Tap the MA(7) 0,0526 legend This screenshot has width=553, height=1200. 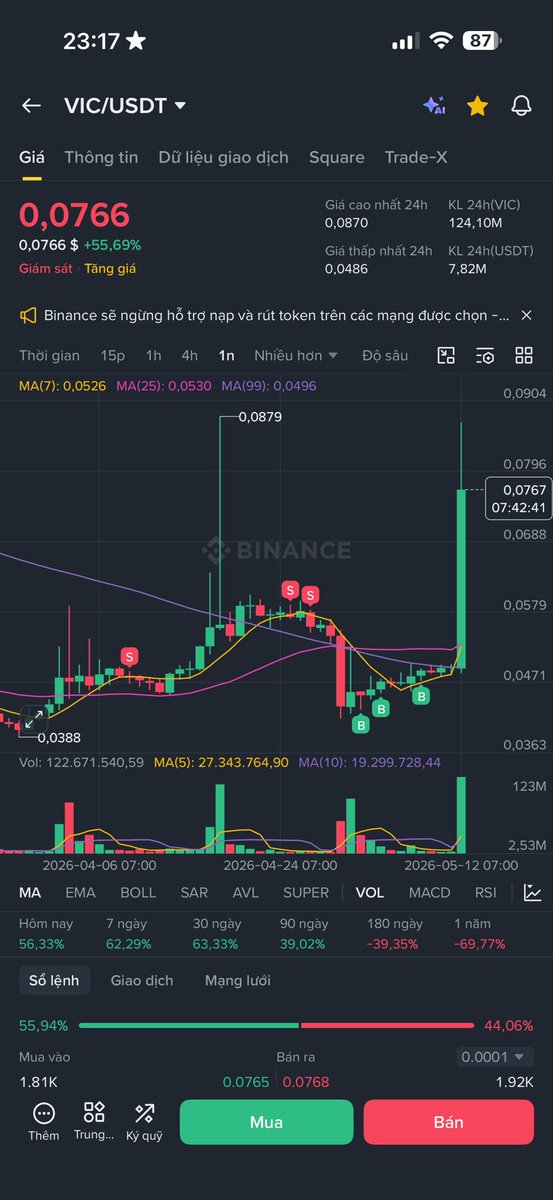tap(62, 385)
